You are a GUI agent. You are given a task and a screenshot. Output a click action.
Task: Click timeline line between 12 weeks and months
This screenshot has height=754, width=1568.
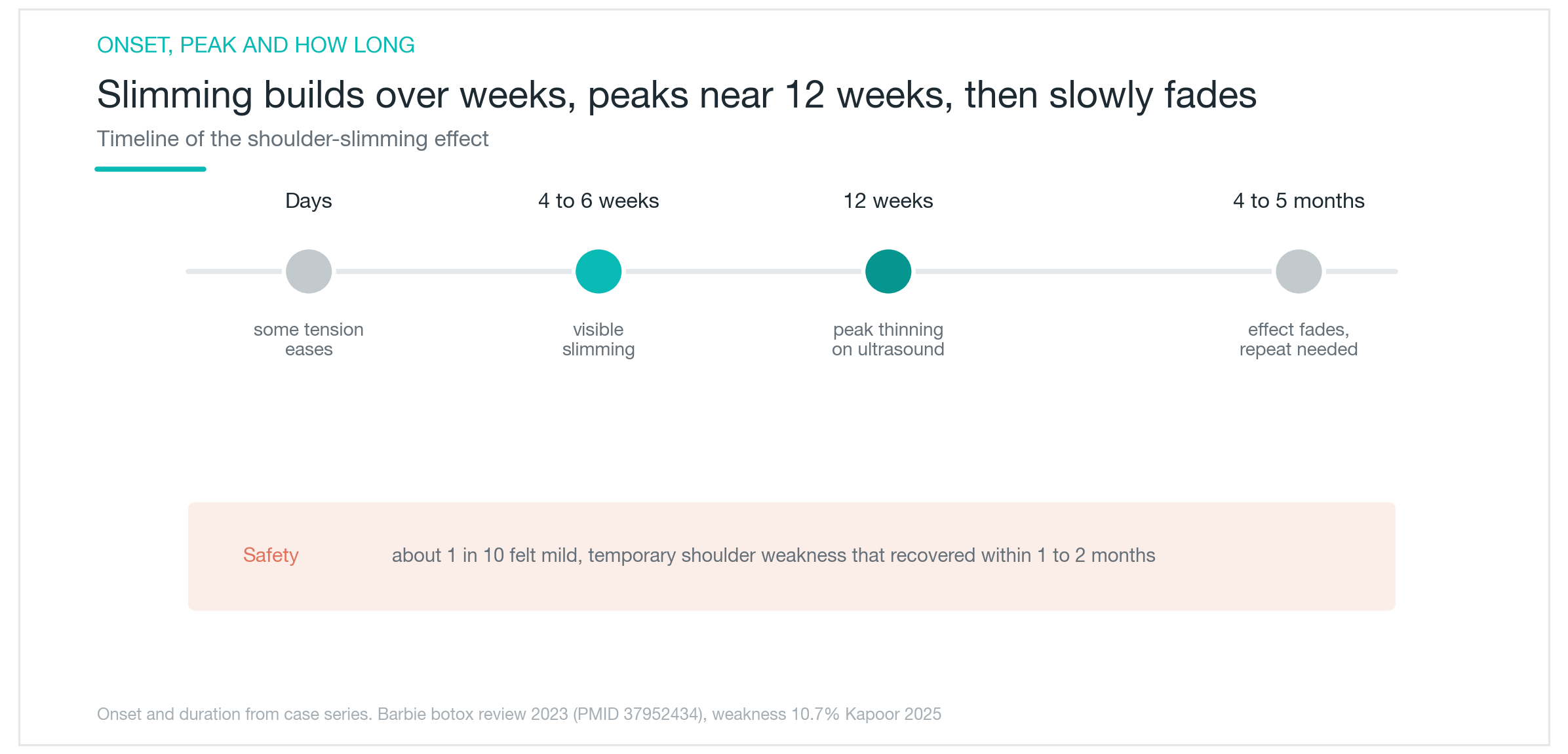tap(1093, 271)
